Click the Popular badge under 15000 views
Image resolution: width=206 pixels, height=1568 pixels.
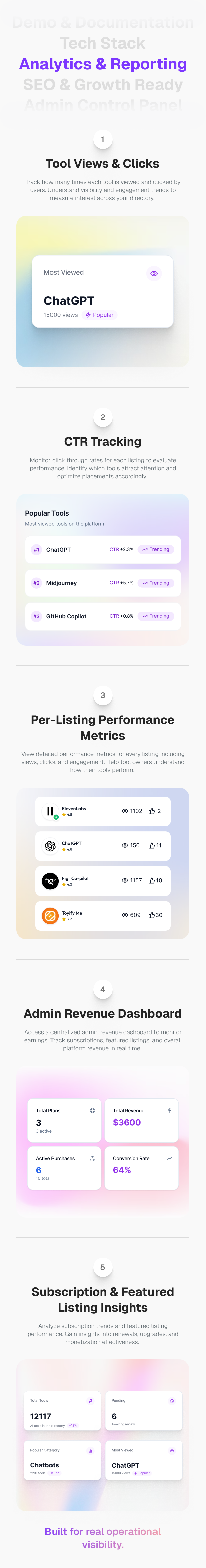click(x=100, y=315)
